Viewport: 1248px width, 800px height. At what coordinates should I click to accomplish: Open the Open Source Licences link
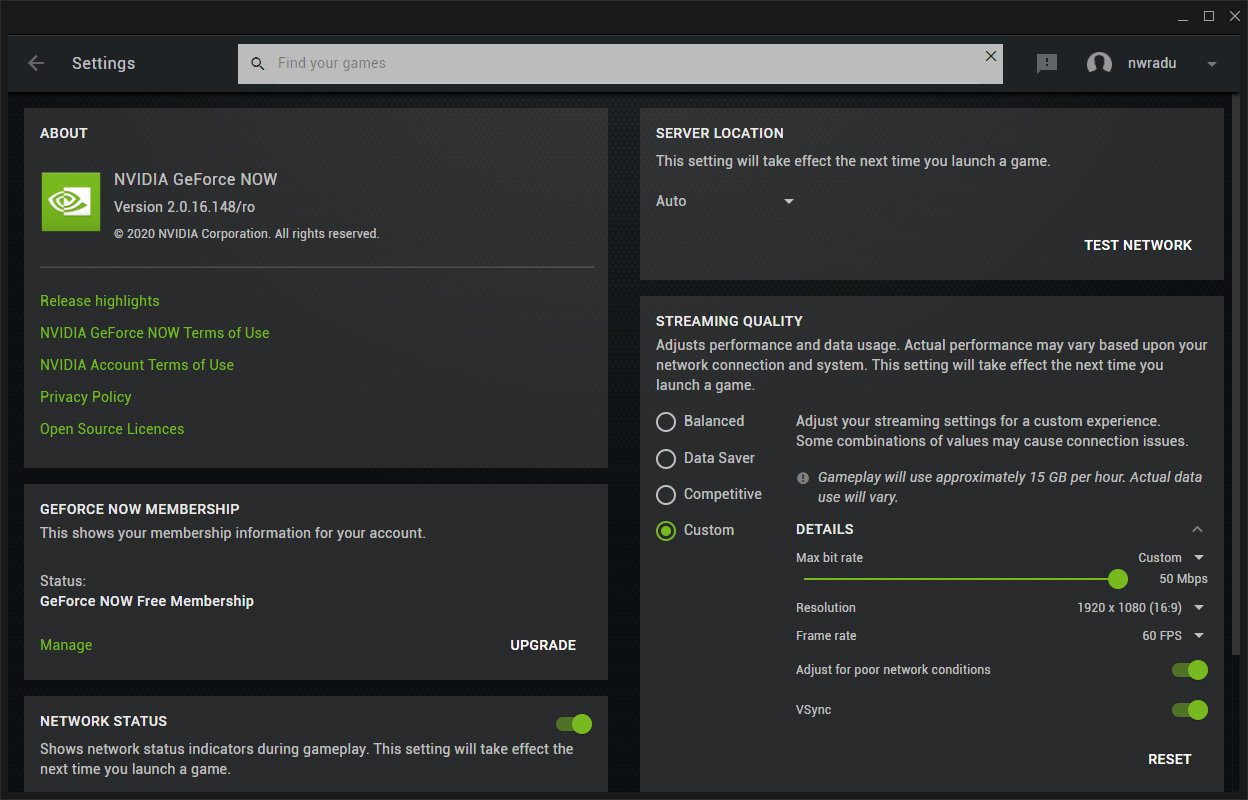(x=112, y=429)
